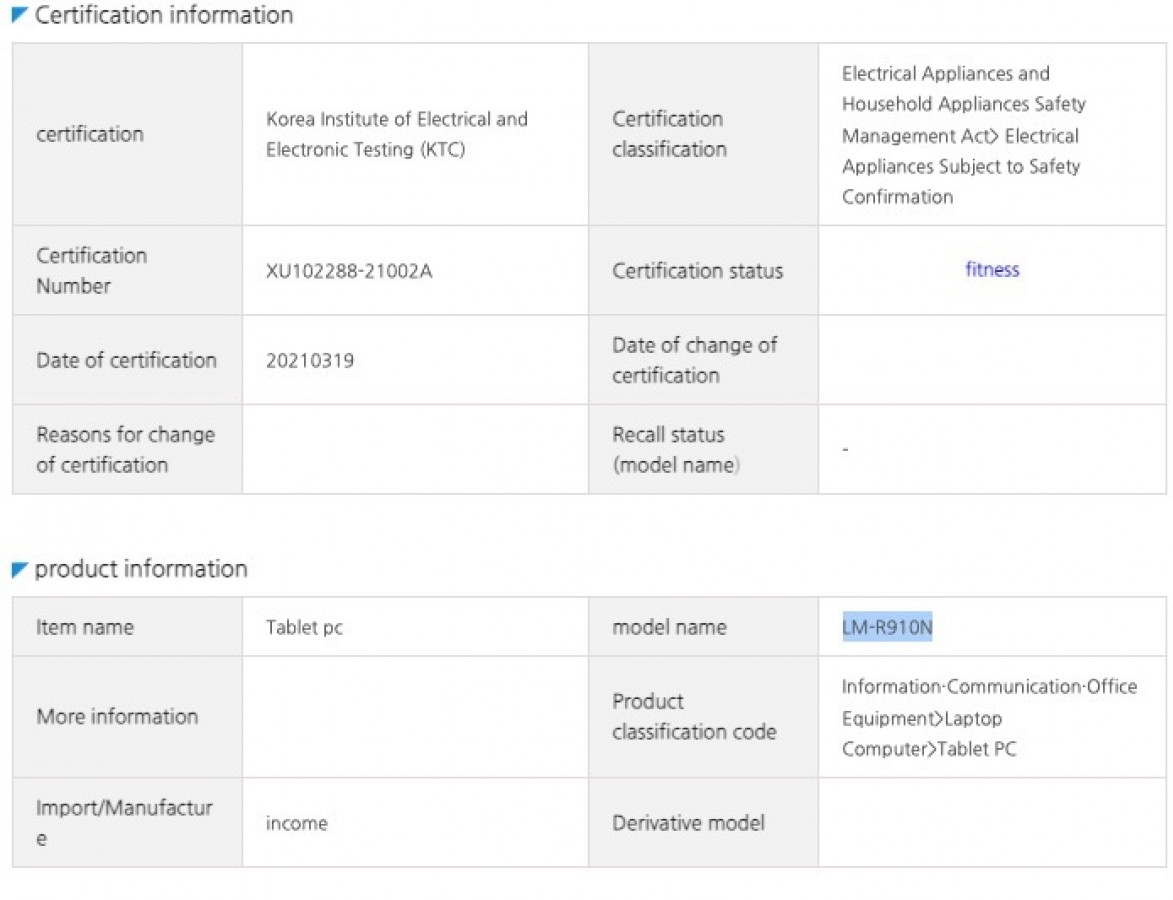This screenshot has height=900, width=1173.
Task: Click the 'income' Import/Manufacture value
Action: 296,823
